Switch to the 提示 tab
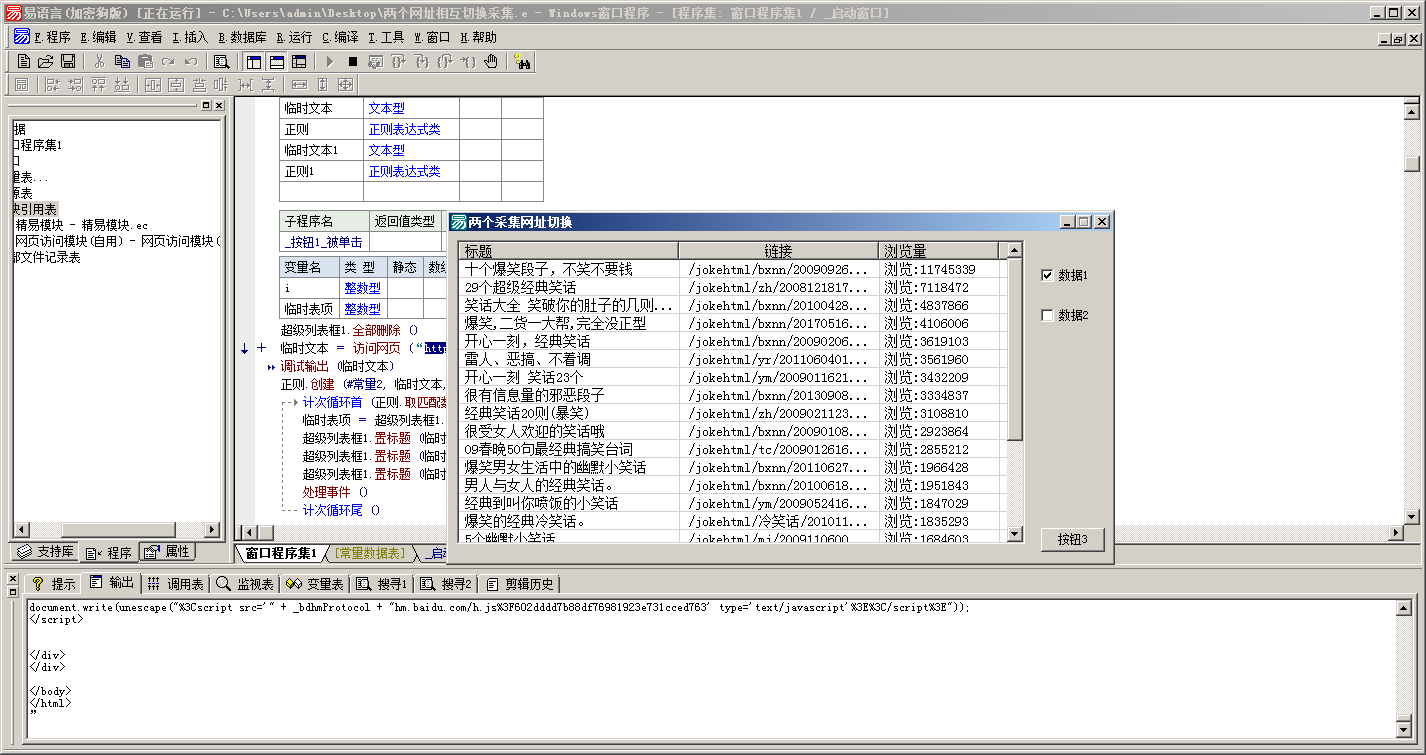 54,583
